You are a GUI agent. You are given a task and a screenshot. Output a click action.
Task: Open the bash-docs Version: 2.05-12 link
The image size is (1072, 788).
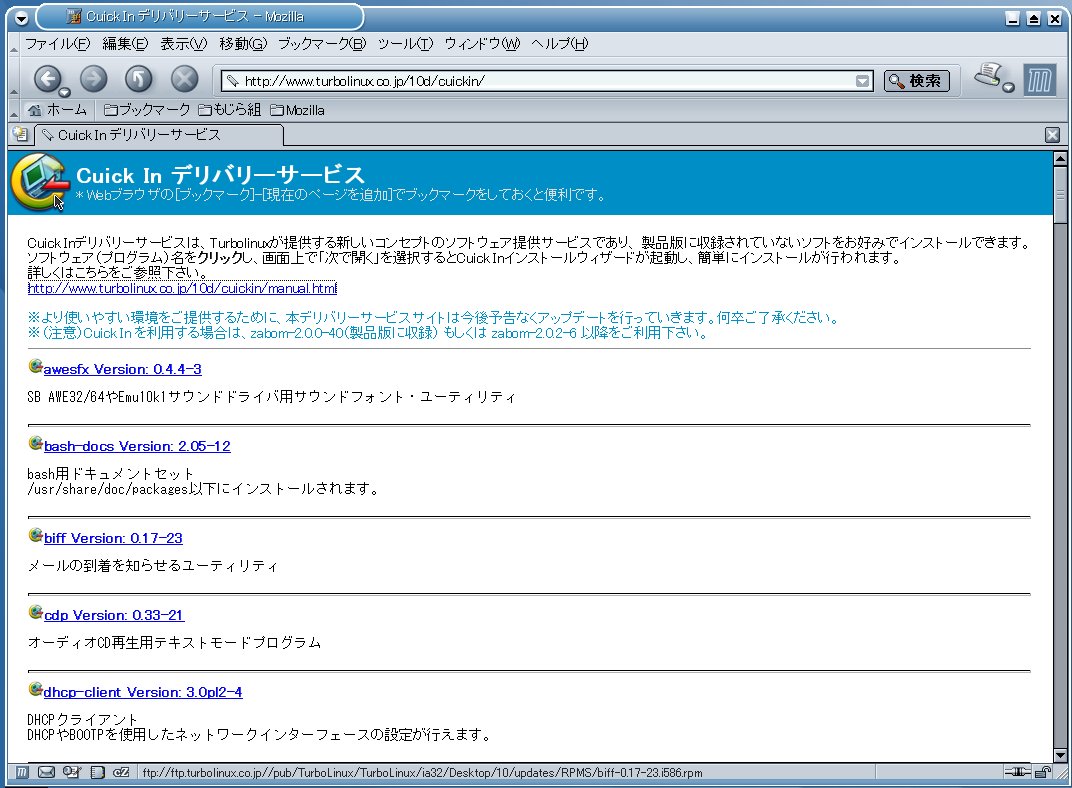(137, 446)
